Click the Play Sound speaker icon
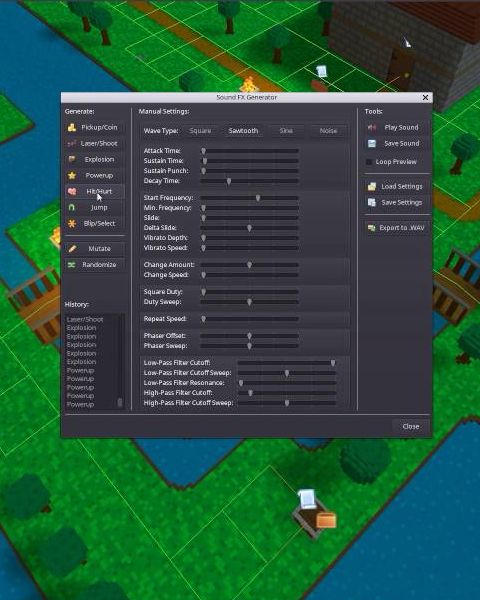 click(372, 127)
